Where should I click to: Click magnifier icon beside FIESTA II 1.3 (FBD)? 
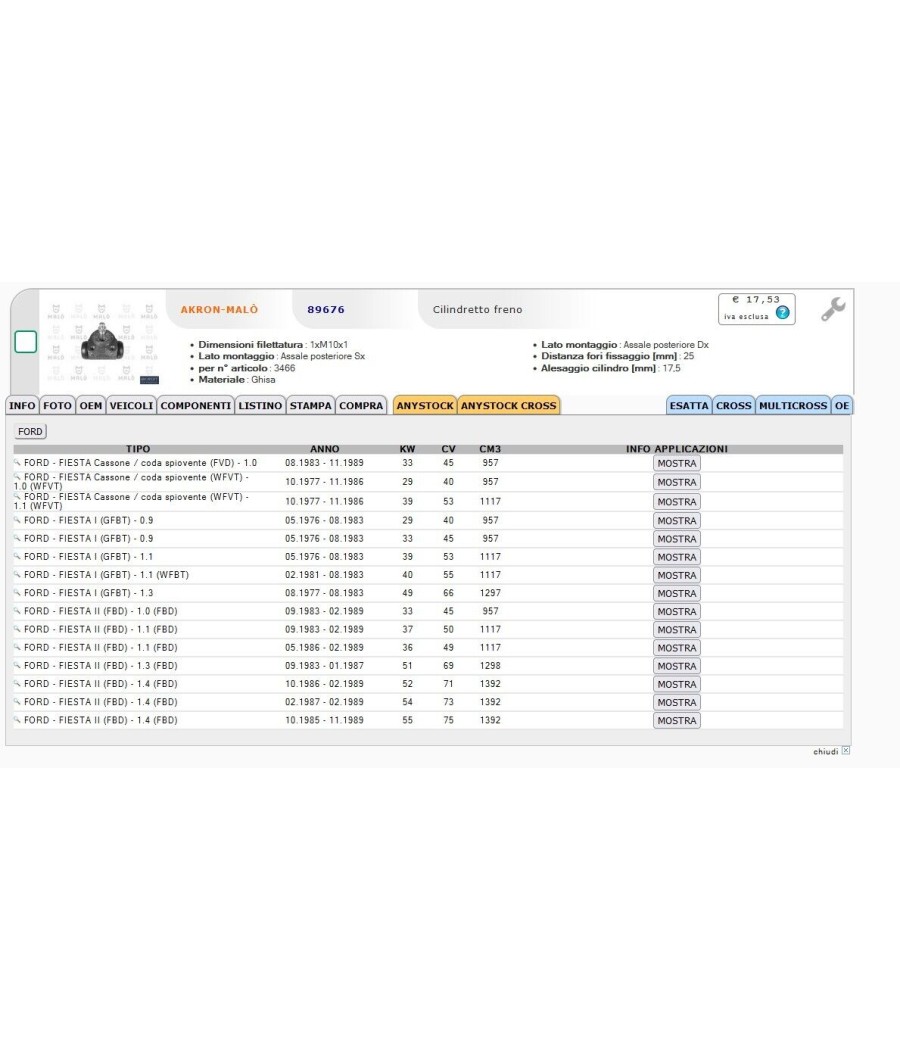[17, 665]
